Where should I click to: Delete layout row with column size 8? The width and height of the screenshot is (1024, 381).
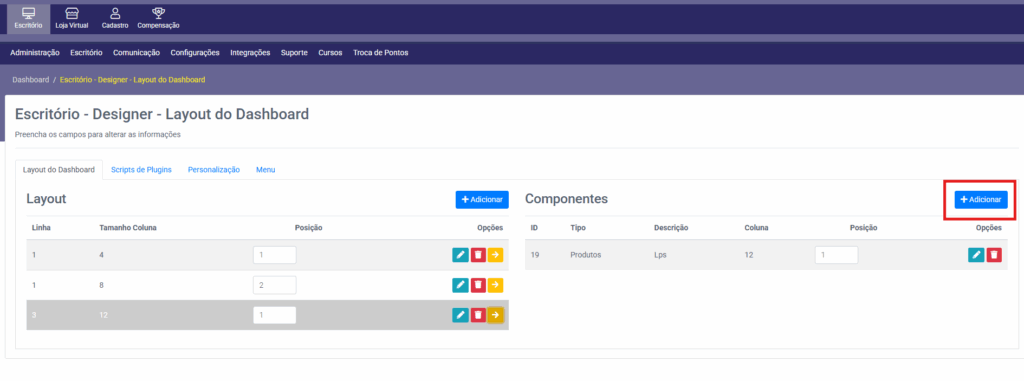478,285
